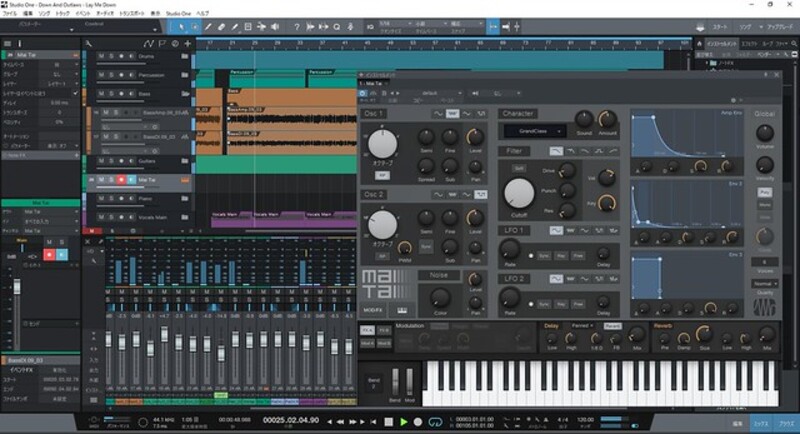Toggle monitor on Mai Tai track
This screenshot has width=800, height=434.
132,180
